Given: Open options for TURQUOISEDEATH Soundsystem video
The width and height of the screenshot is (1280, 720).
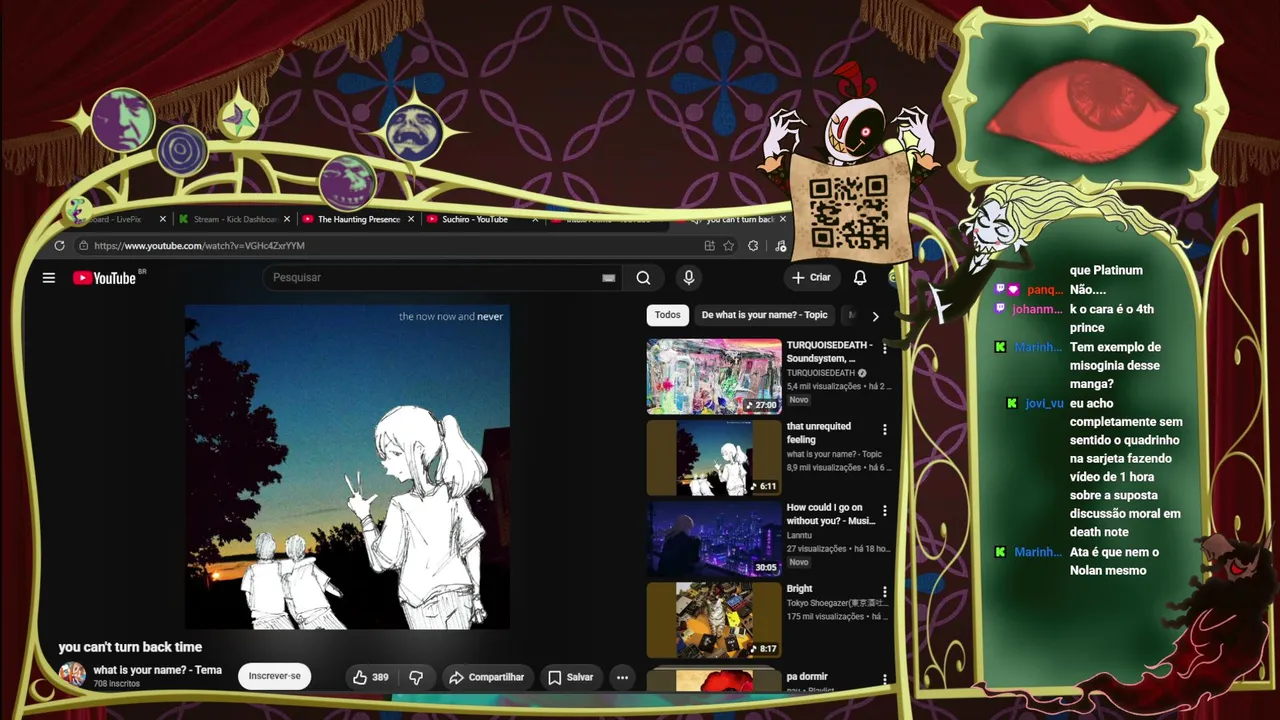Looking at the screenshot, I should (x=884, y=348).
